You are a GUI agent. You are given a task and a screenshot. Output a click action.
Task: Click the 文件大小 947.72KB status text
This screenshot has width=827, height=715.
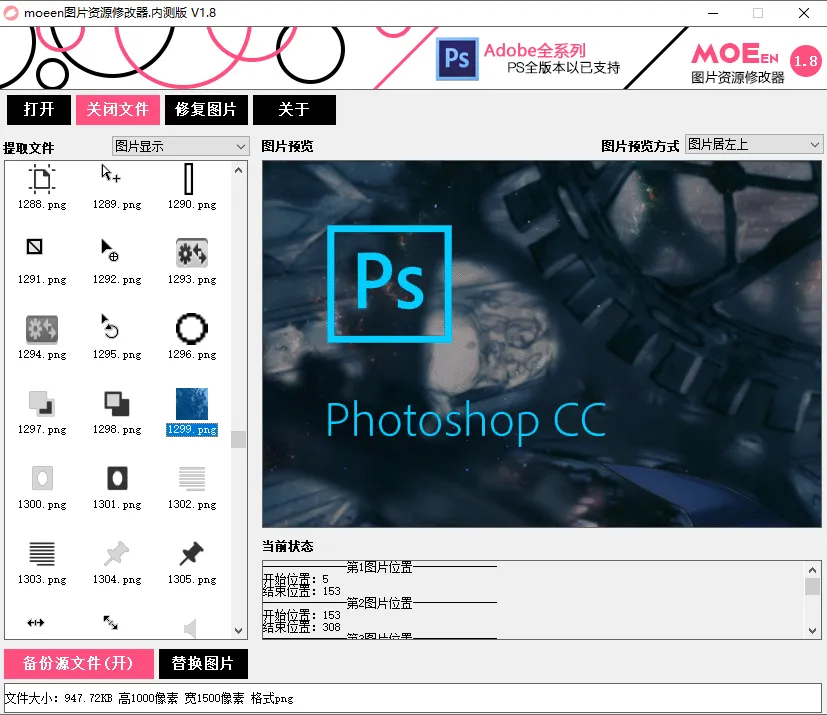(59, 698)
